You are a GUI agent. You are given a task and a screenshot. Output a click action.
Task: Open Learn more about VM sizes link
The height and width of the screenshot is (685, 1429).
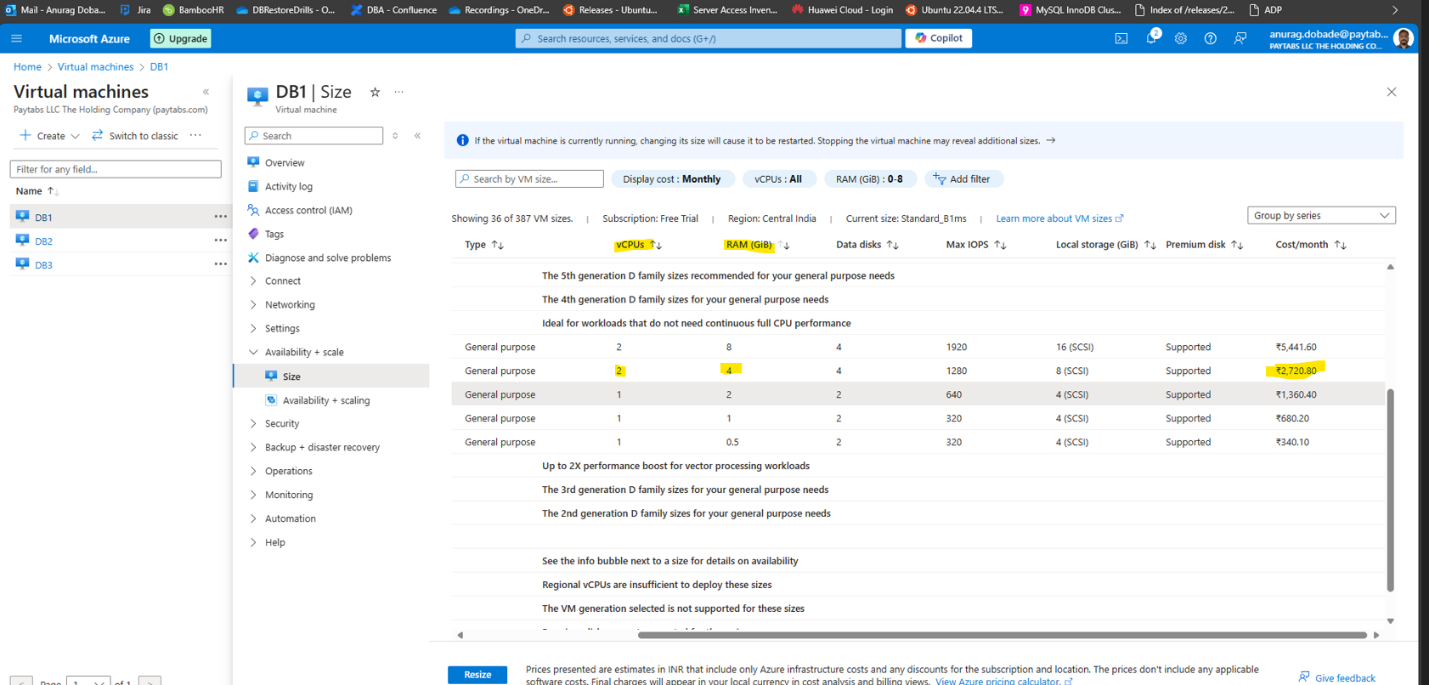pos(1059,218)
